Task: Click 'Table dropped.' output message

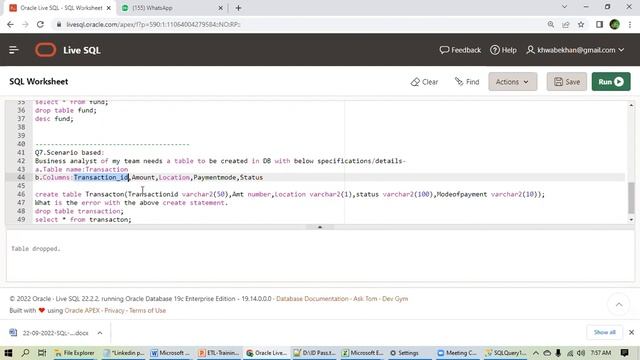Action: click(36, 249)
